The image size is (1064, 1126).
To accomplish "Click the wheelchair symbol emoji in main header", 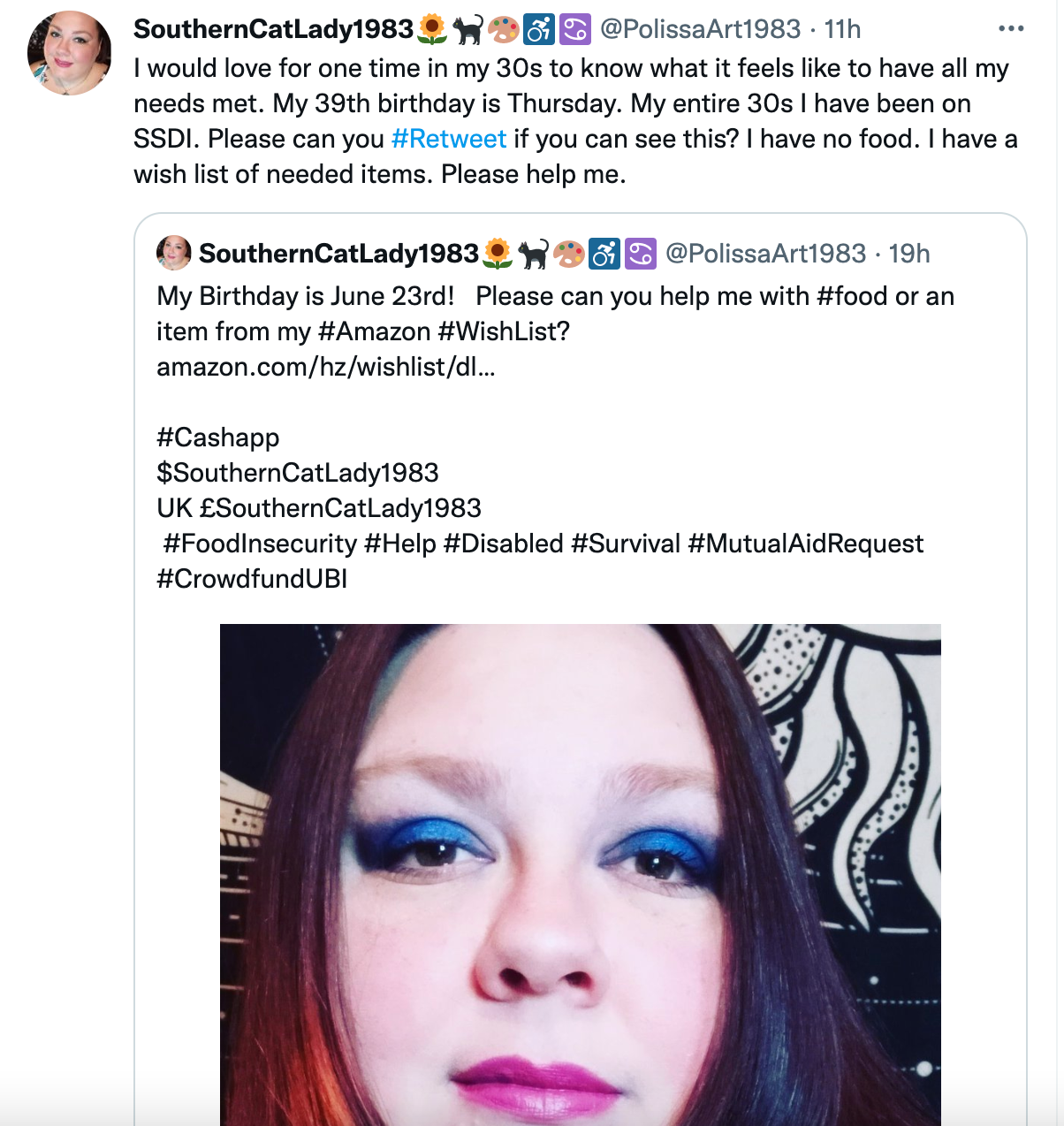I will tap(539, 30).
